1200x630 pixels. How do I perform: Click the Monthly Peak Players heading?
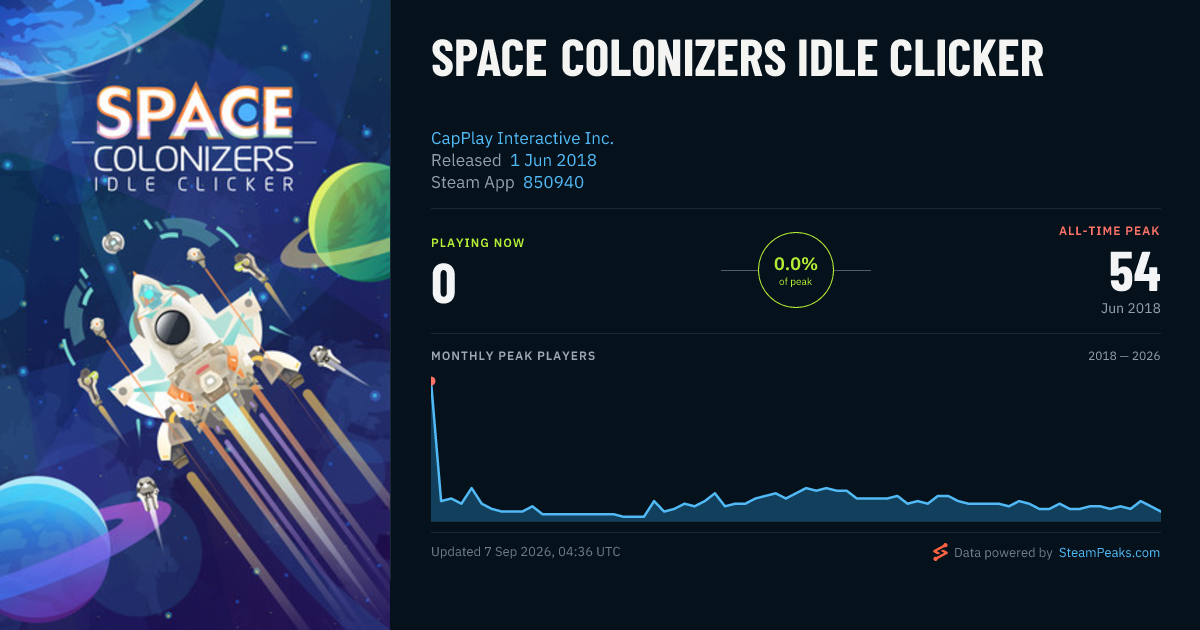513,356
